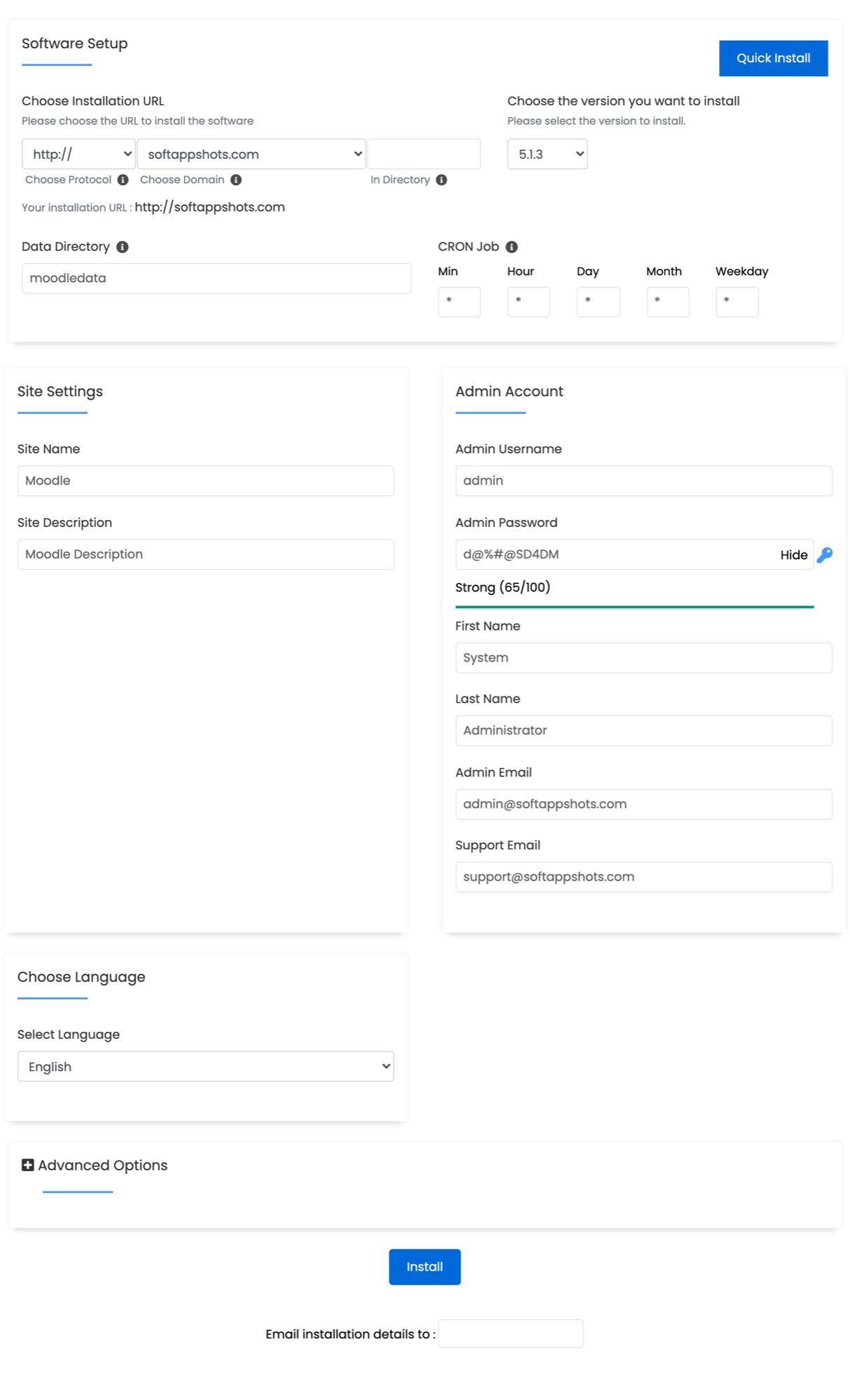
Task: Click the CRON Day field
Action: [598, 302]
